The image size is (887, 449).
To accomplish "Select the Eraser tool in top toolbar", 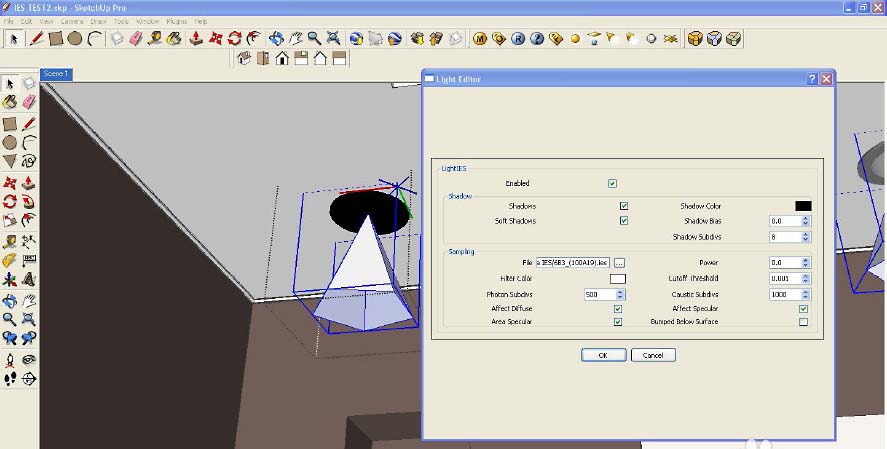I will [x=136, y=39].
